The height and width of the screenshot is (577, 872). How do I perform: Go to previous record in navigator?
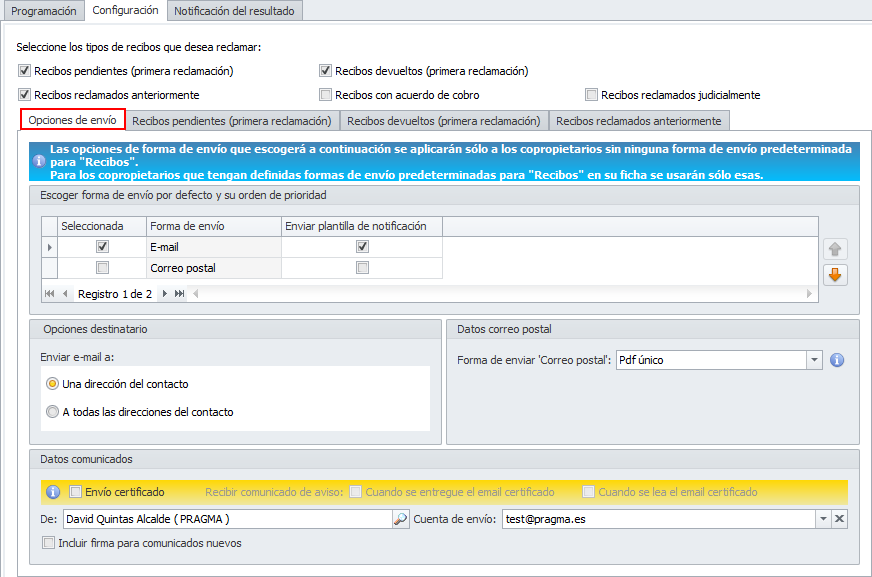[65, 294]
